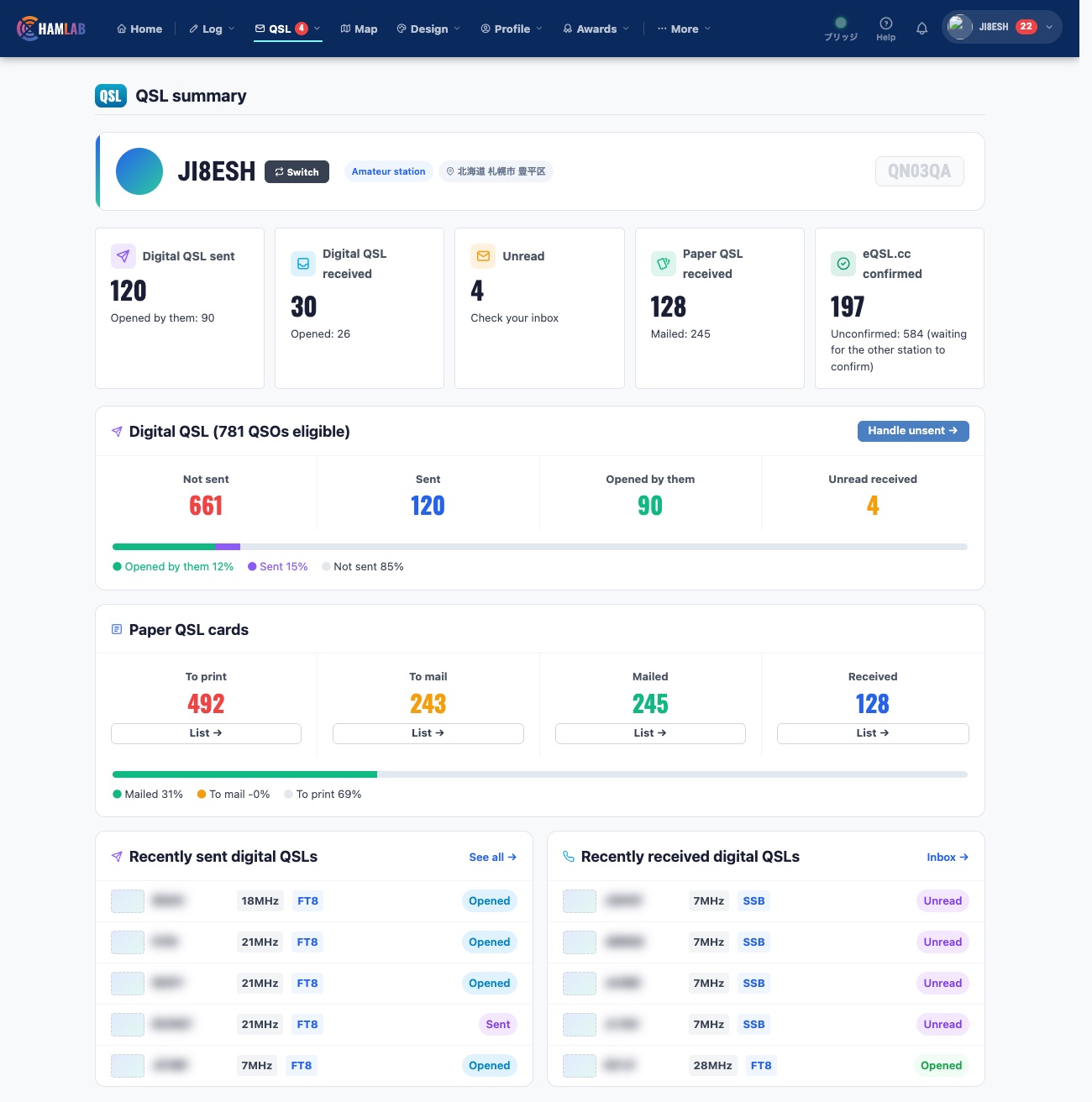Open the Help icon
Viewport: 1092px width, 1102px height.
click(885, 29)
